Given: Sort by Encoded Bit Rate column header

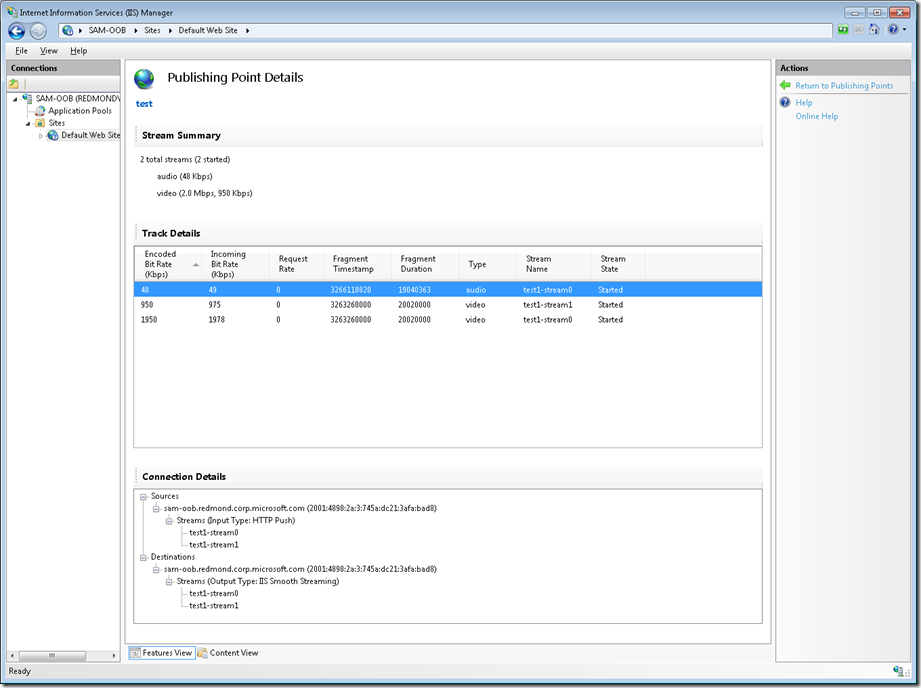Looking at the screenshot, I should pos(168,264).
